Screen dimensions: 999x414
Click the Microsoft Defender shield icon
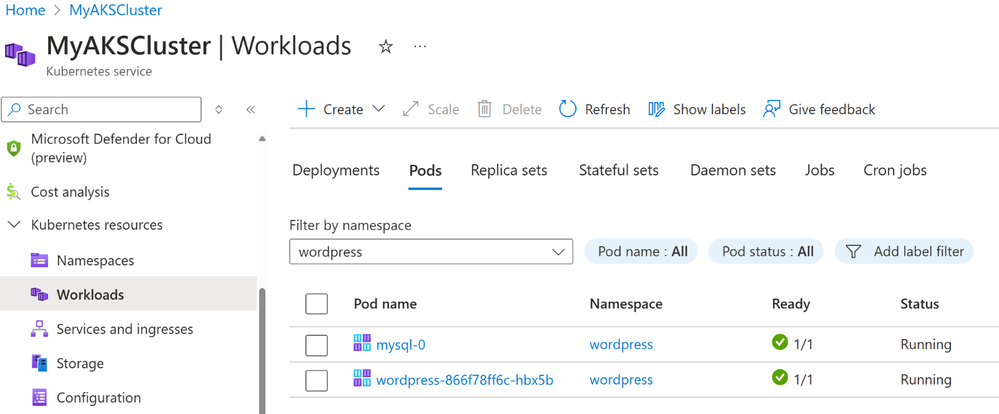(13, 148)
